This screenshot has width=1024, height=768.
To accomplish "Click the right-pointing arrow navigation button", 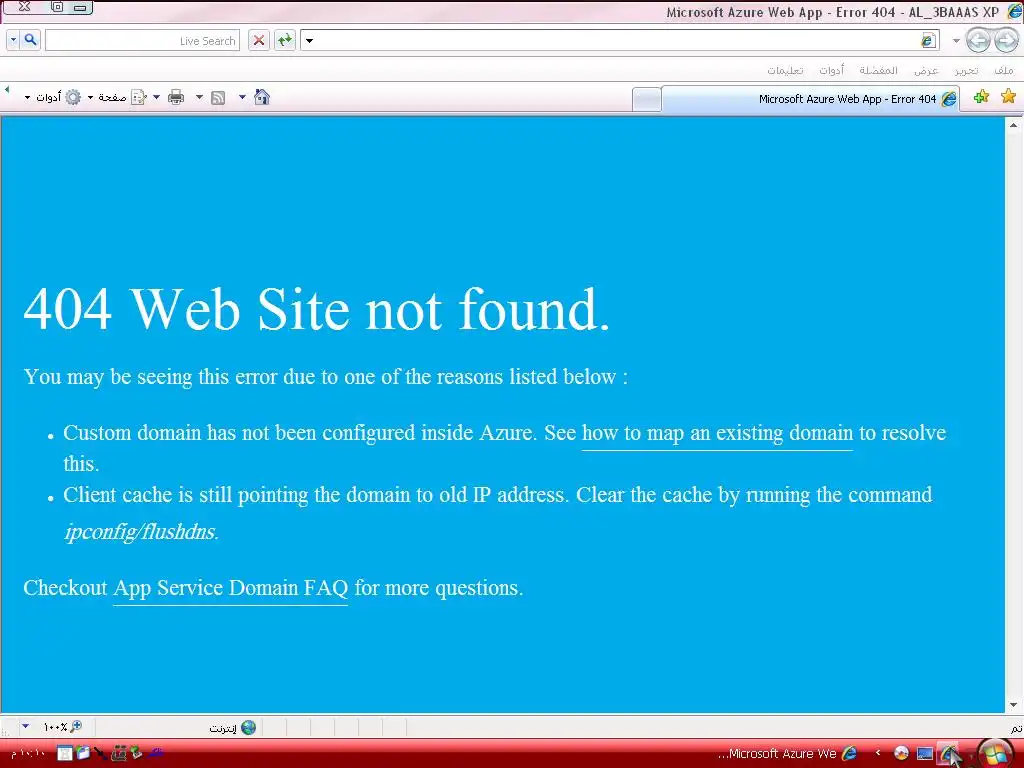I will coord(1006,40).
